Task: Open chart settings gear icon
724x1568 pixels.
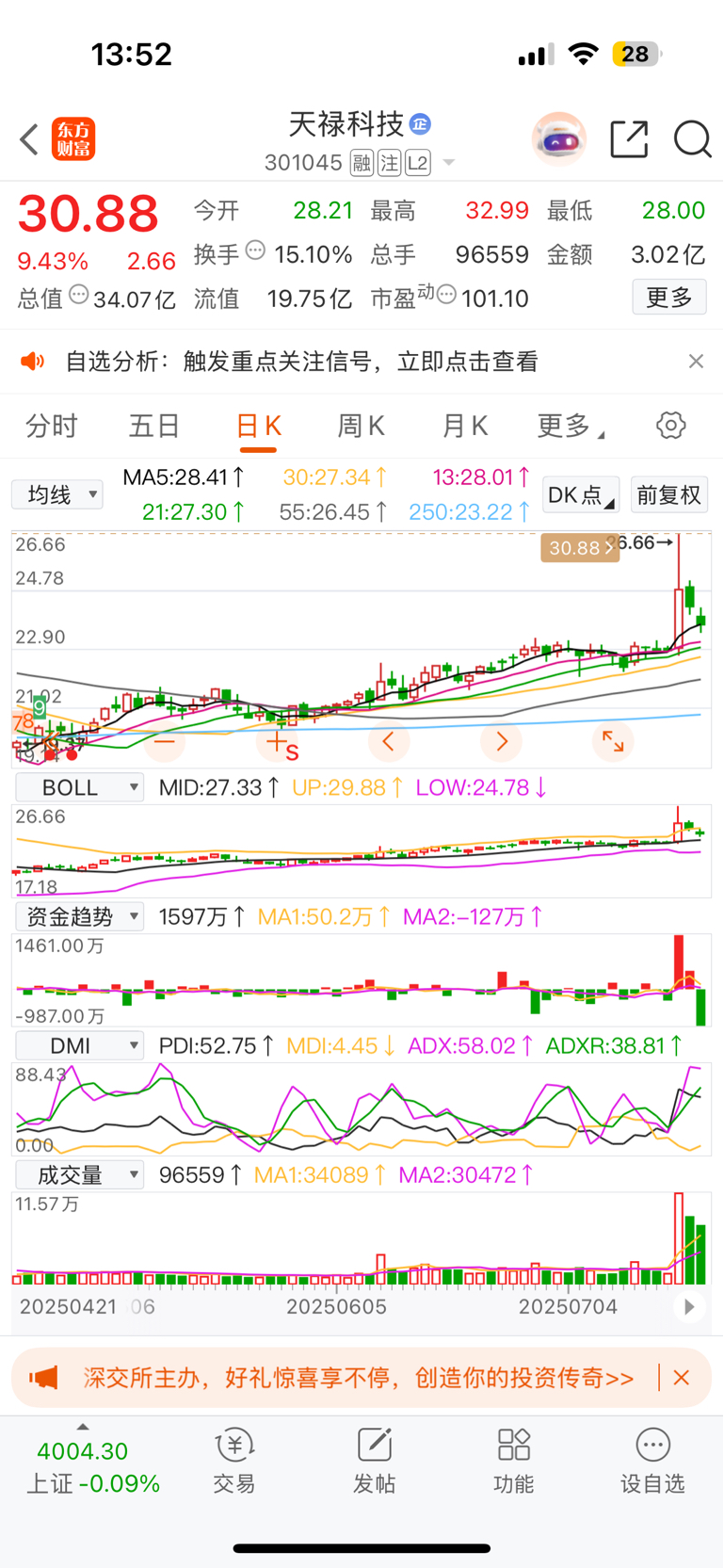Action: point(671,426)
